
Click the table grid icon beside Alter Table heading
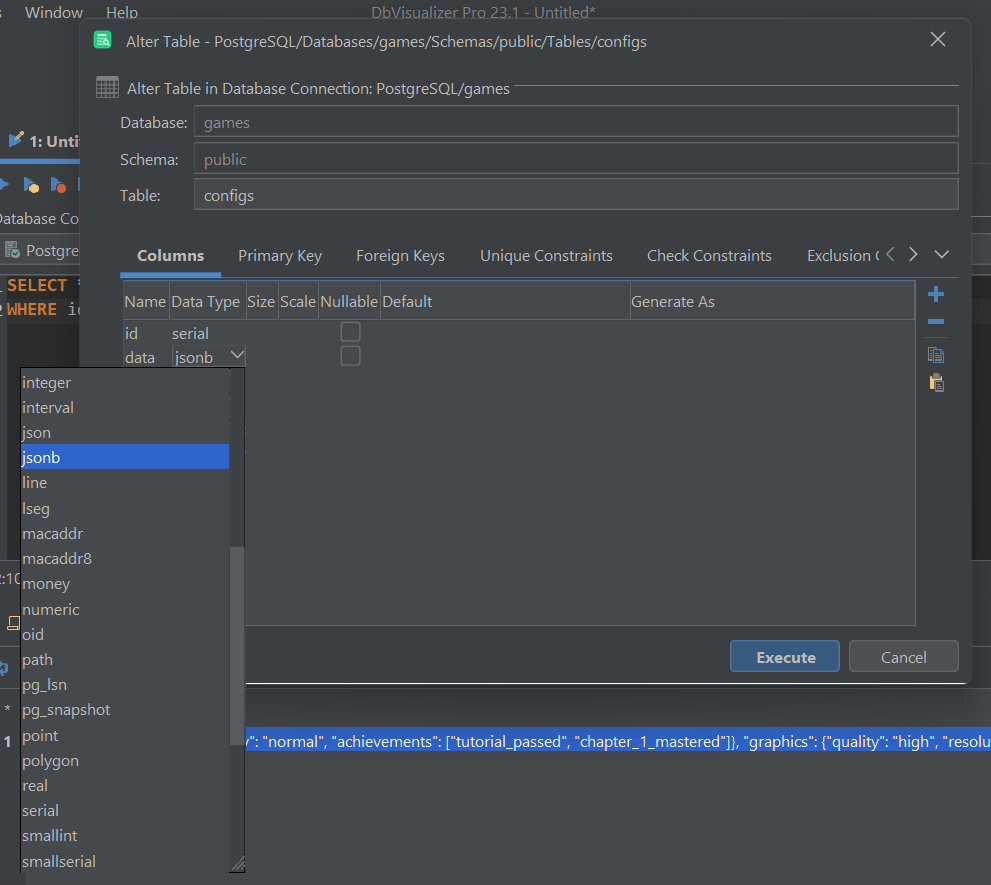click(x=107, y=87)
